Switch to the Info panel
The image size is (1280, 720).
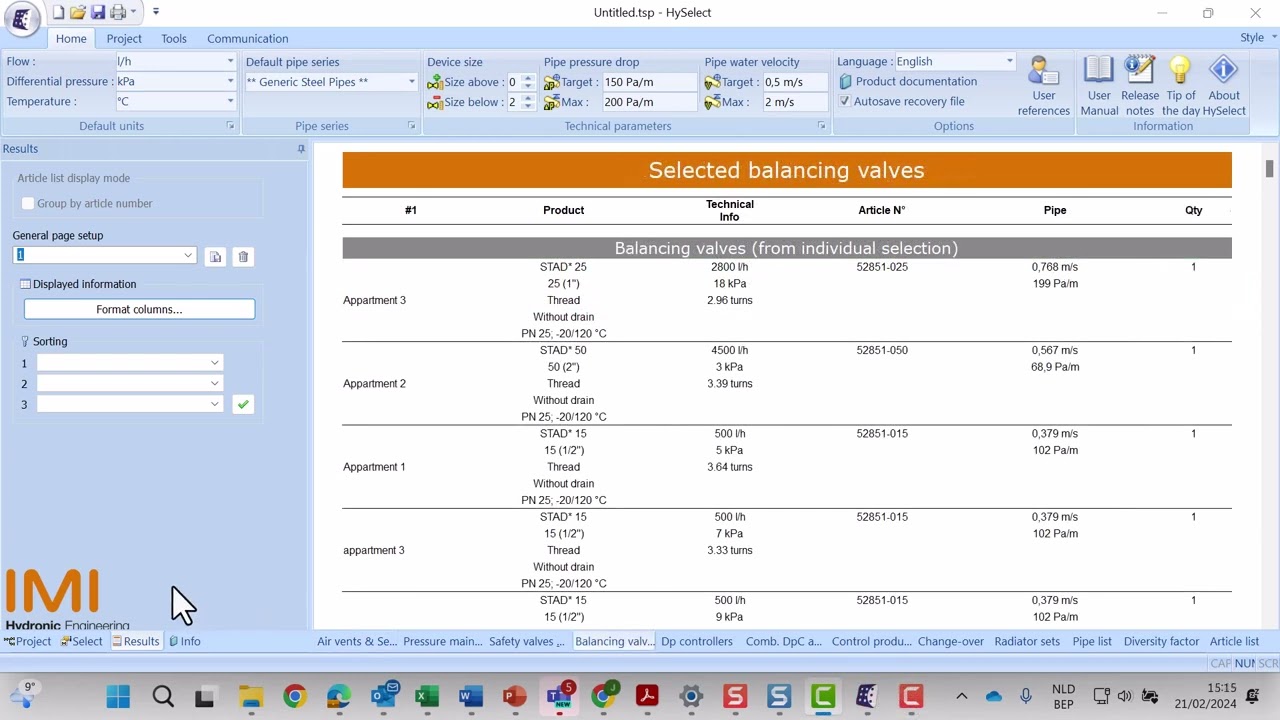(x=185, y=642)
